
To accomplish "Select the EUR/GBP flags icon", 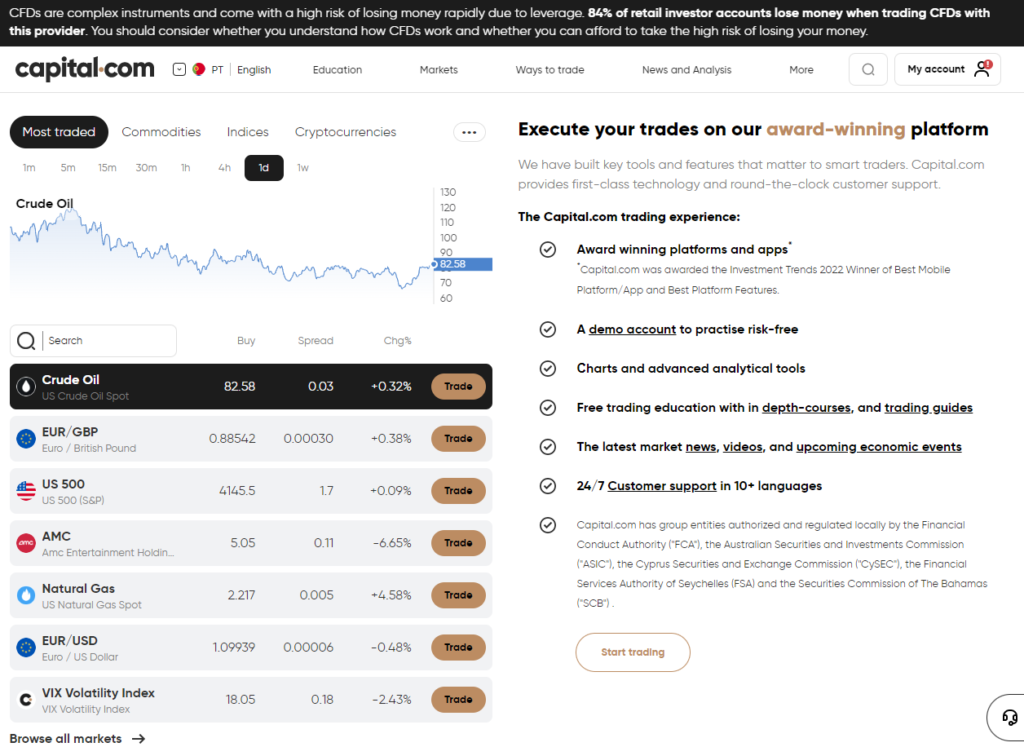I will [x=25, y=438].
